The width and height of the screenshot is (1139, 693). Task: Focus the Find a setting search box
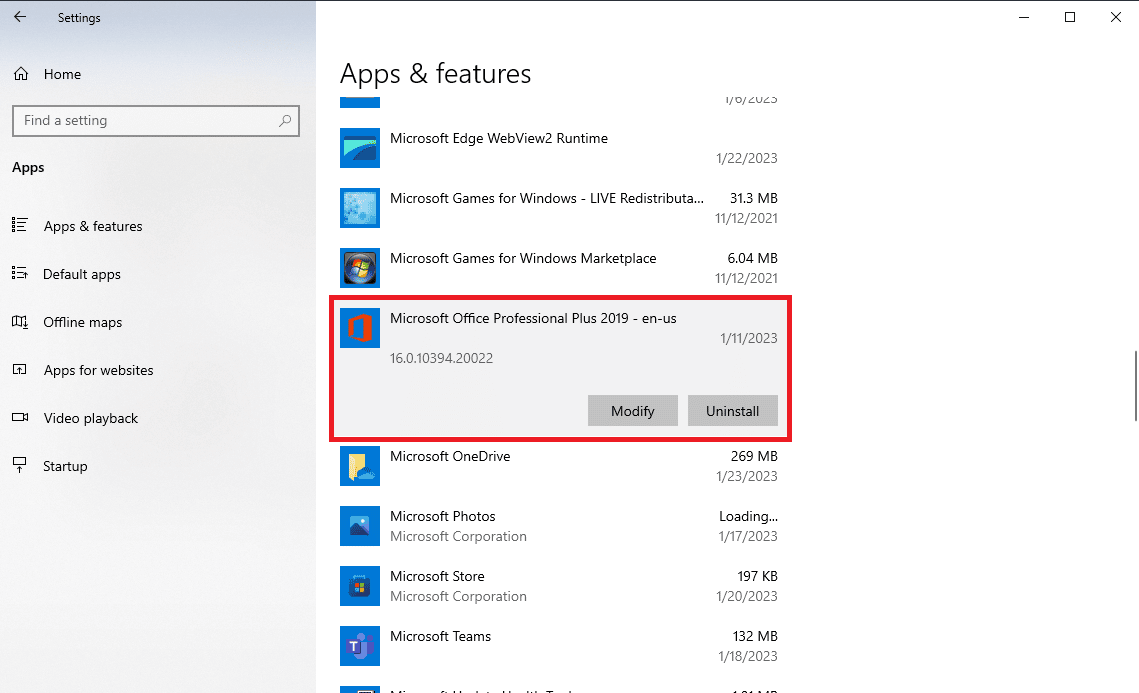pyautogui.click(x=155, y=121)
